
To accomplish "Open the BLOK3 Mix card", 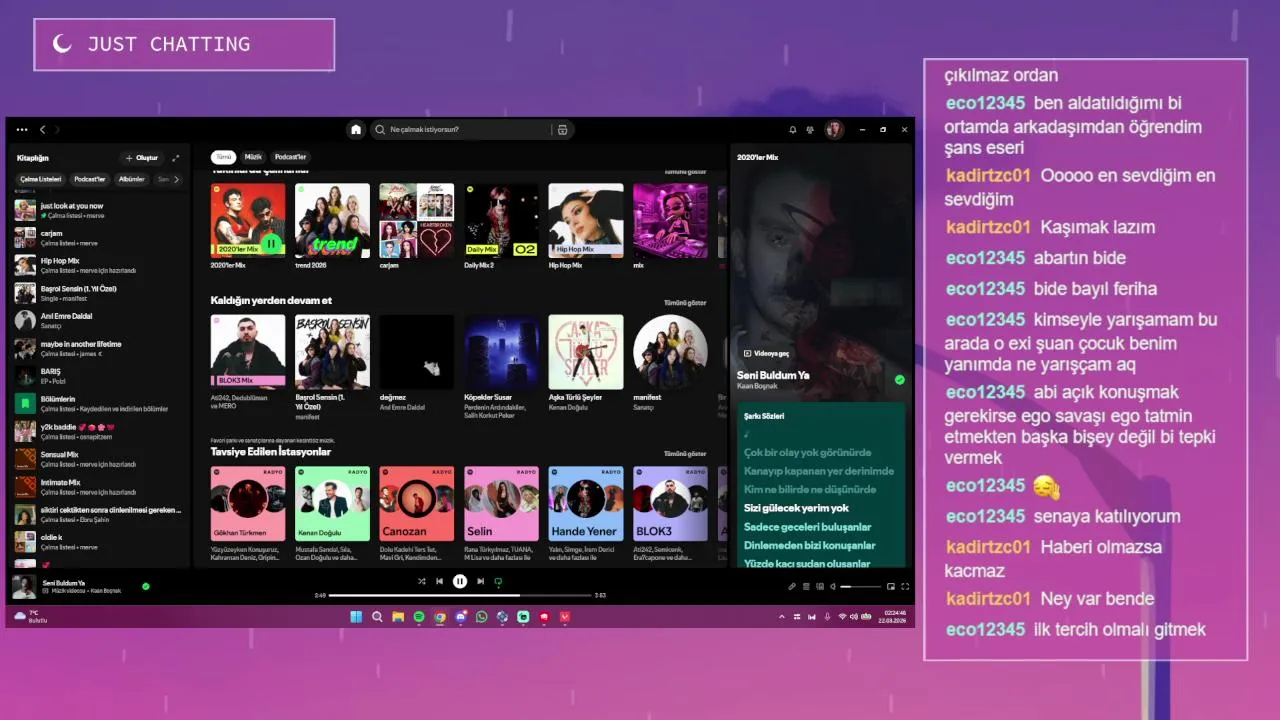I will 248,363.
